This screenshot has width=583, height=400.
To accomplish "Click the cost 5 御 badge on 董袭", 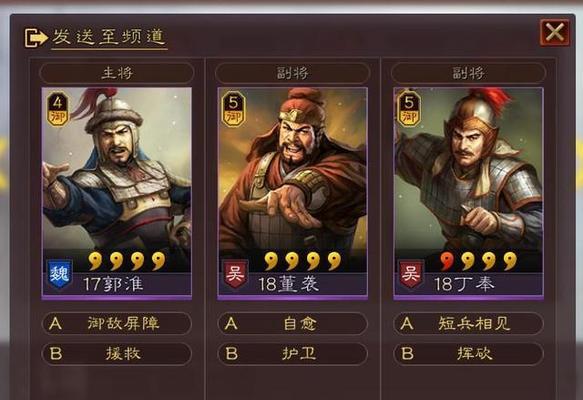I will coord(233,109).
